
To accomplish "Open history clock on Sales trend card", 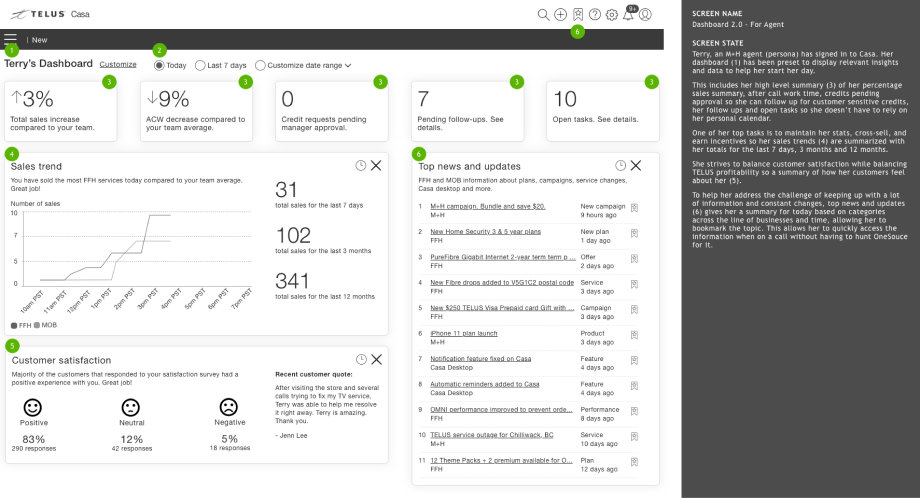I will coord(361,166).
